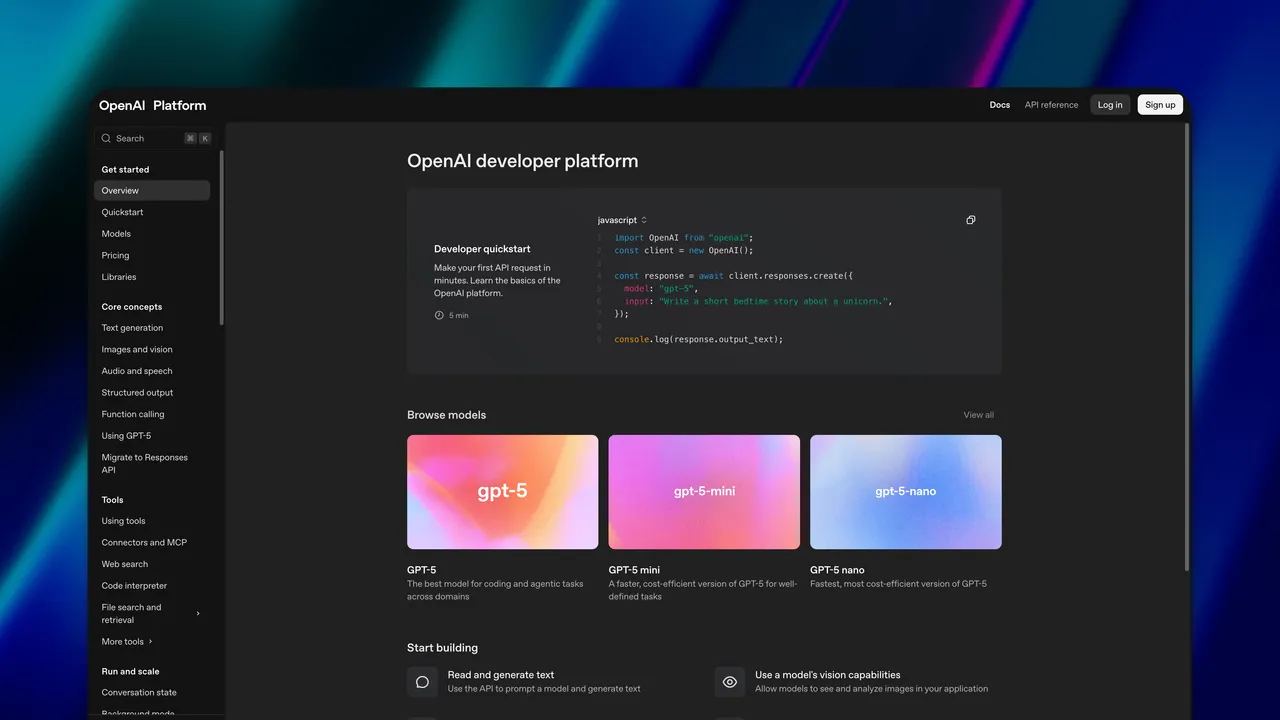Click the Get started section heading
Screen dimensions: 1280x720
tap(125, 170)
